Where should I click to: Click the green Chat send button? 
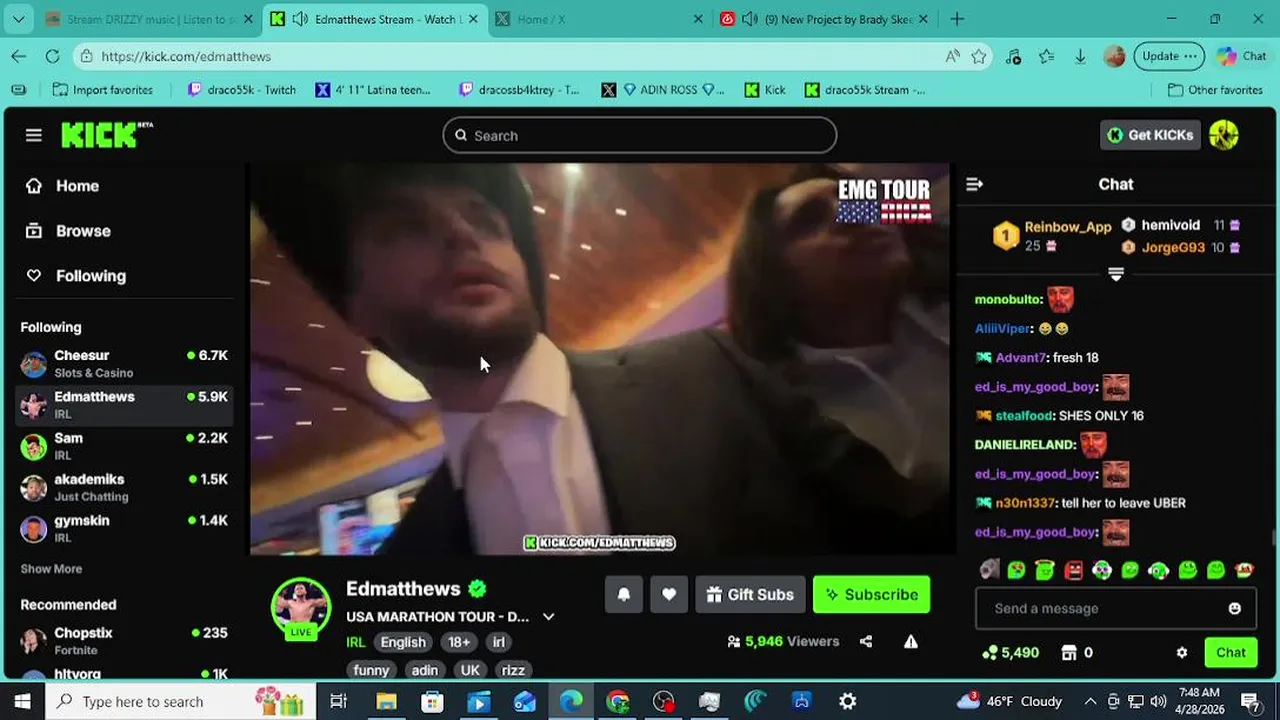(x=1230, y=653)
